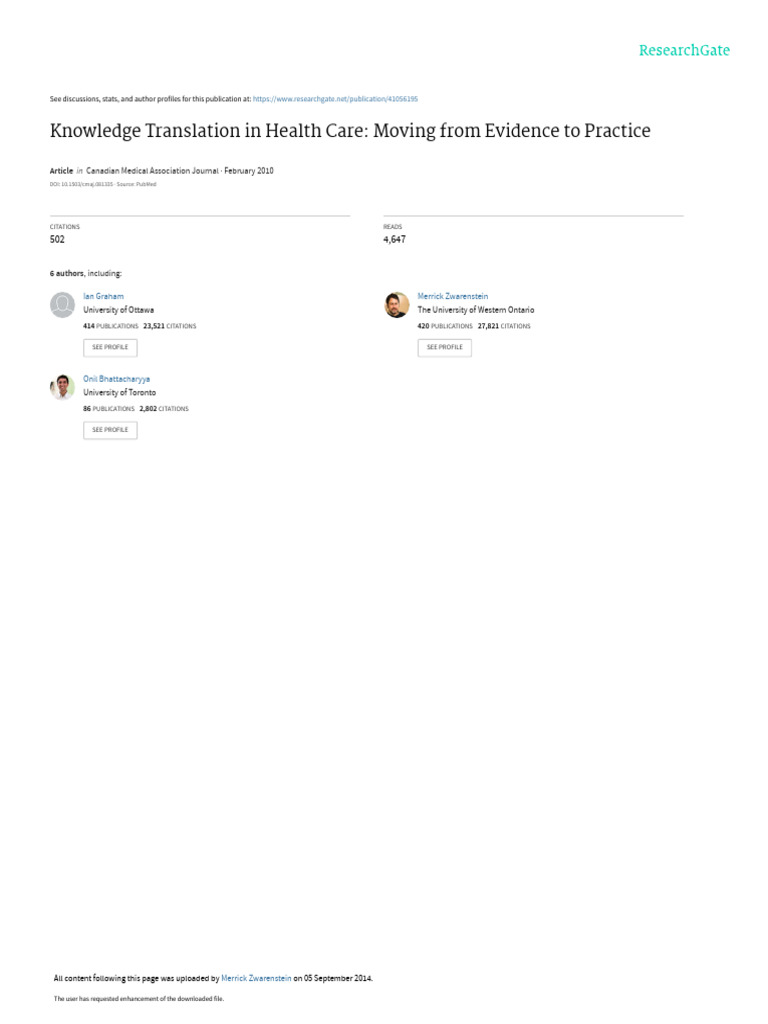Open Onil Bhattacharyya's author name link
Image resolution: width=768 pixels, height=1024 pixels.
coord(116,379)
